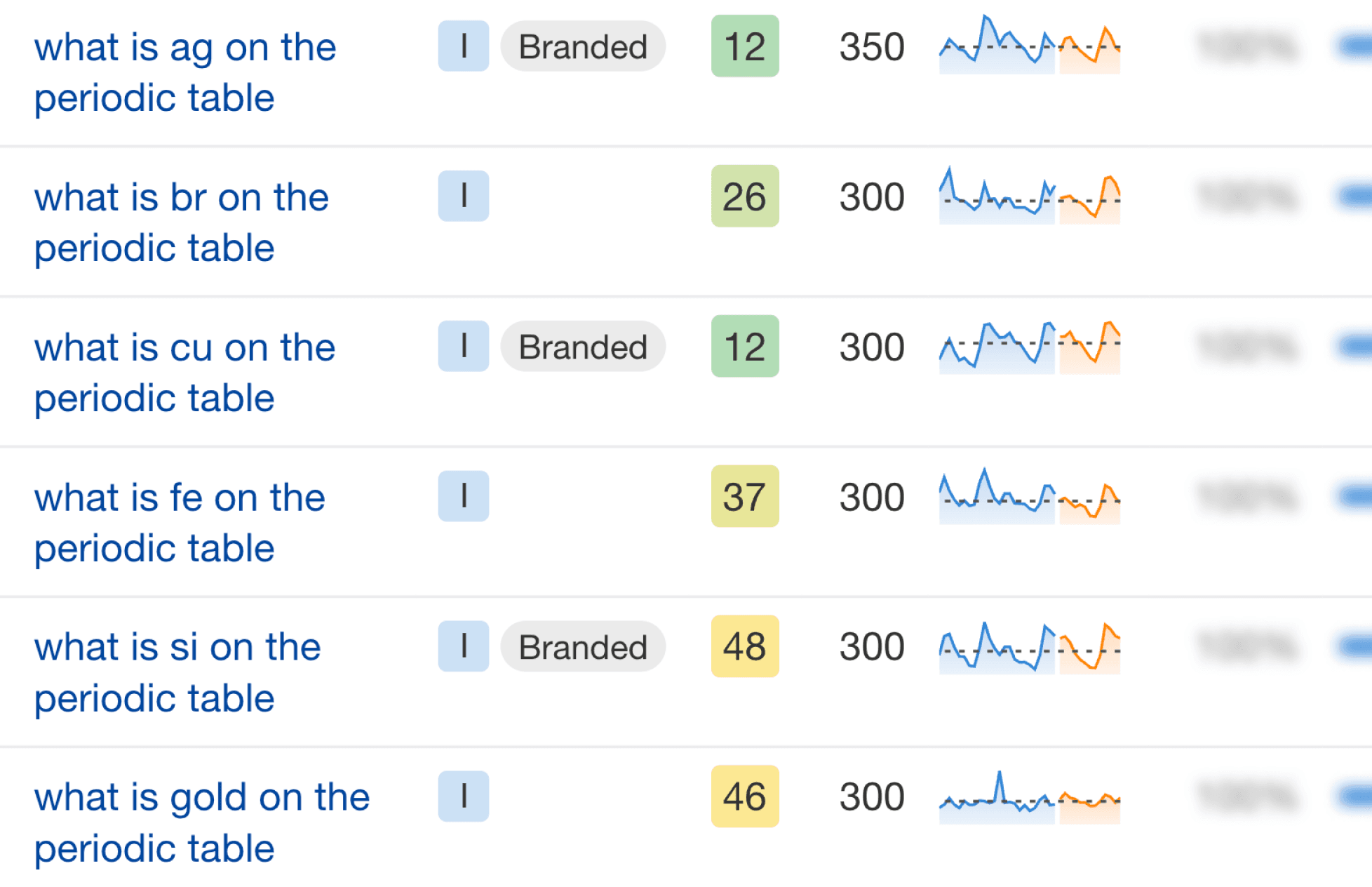The width and height of the screenshot is (1372, 887).
Task: Click the Branded tag on the ag row
Action: (x=582, y=47)
